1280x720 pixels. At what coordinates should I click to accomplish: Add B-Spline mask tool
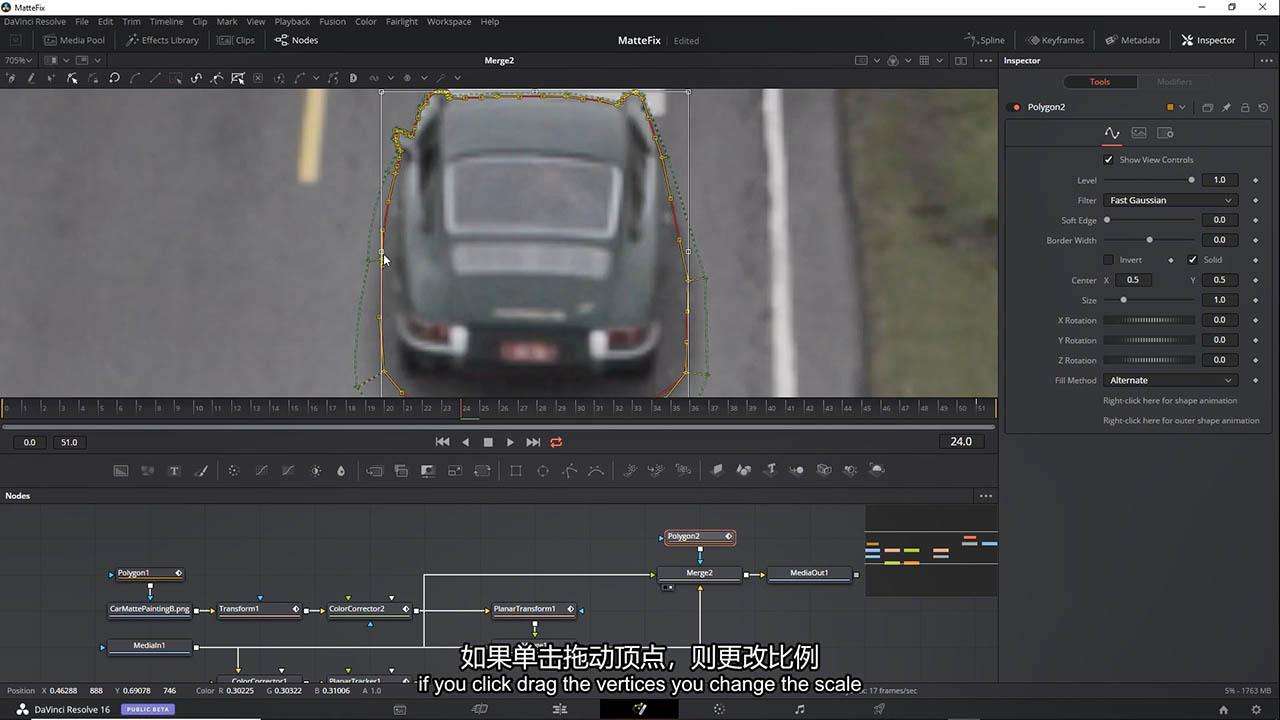[596, 471]
